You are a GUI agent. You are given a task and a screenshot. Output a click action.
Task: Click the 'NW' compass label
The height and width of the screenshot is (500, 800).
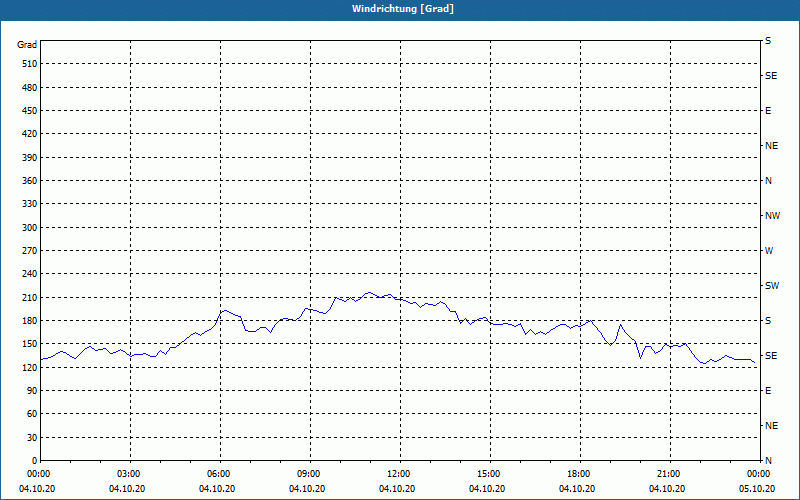(772, 216)
